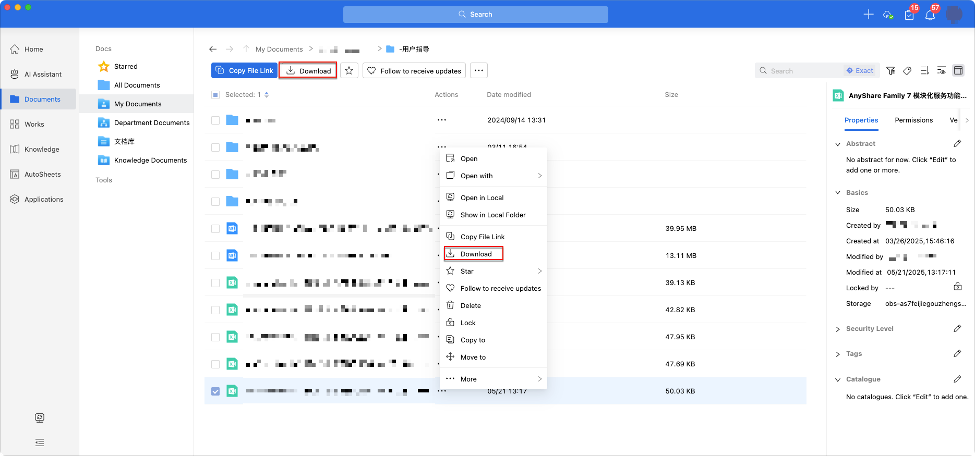This screenshot has height=456, width=976.
Task: Click the blue Copy File Link button
Action: (243, 71)
